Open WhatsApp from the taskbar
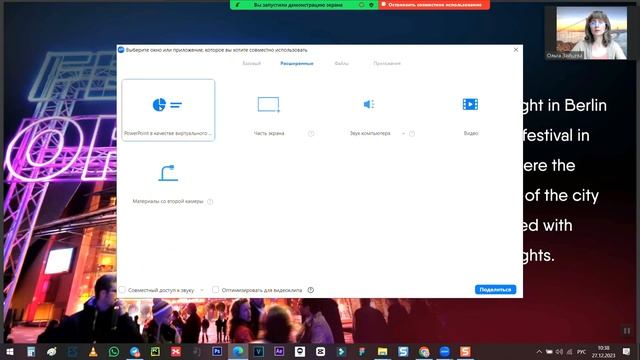Image resolution: width=640 pixels, height=360 pixels. pos(114,351)
